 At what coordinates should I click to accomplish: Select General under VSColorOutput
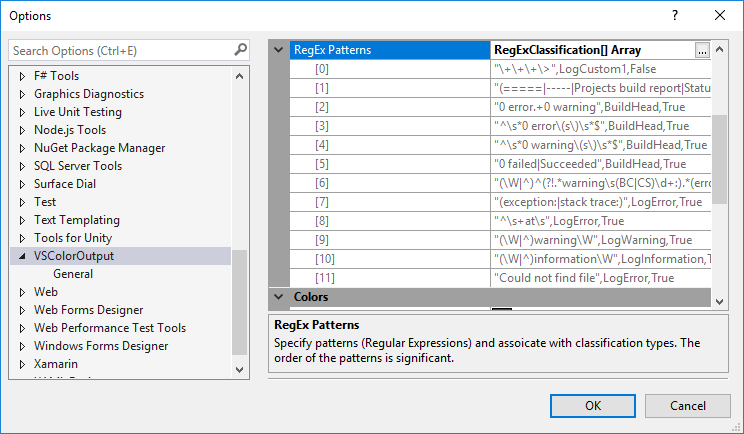(x=73, y=274)
